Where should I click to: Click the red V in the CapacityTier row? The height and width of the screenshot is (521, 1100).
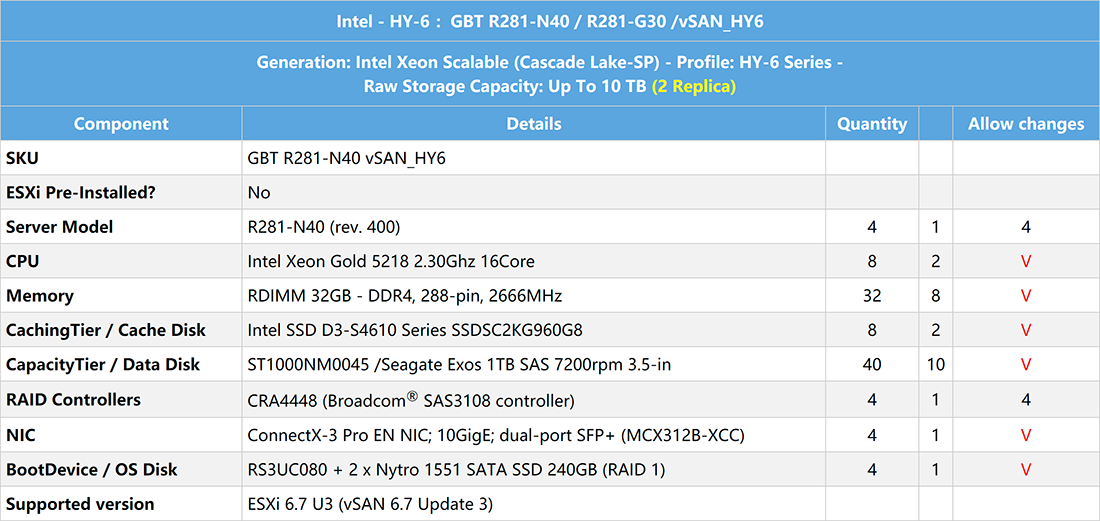pos(1026,365)
